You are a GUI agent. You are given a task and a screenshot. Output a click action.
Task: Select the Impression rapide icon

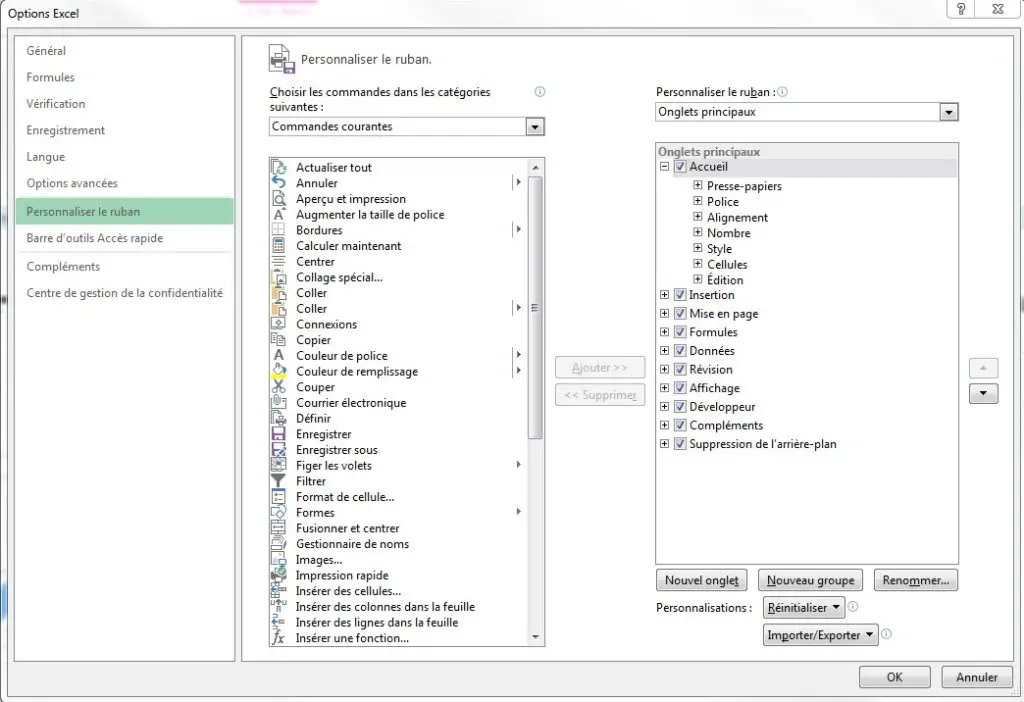tap(279, 575)
